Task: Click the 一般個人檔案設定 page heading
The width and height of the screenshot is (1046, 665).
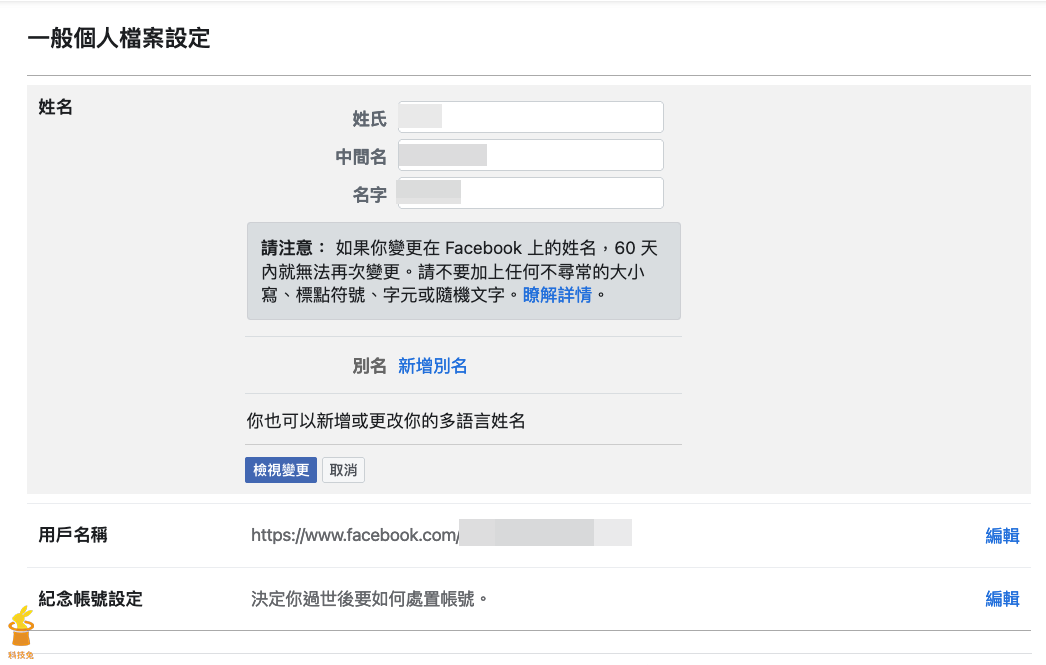Action: tap(119, 39)
